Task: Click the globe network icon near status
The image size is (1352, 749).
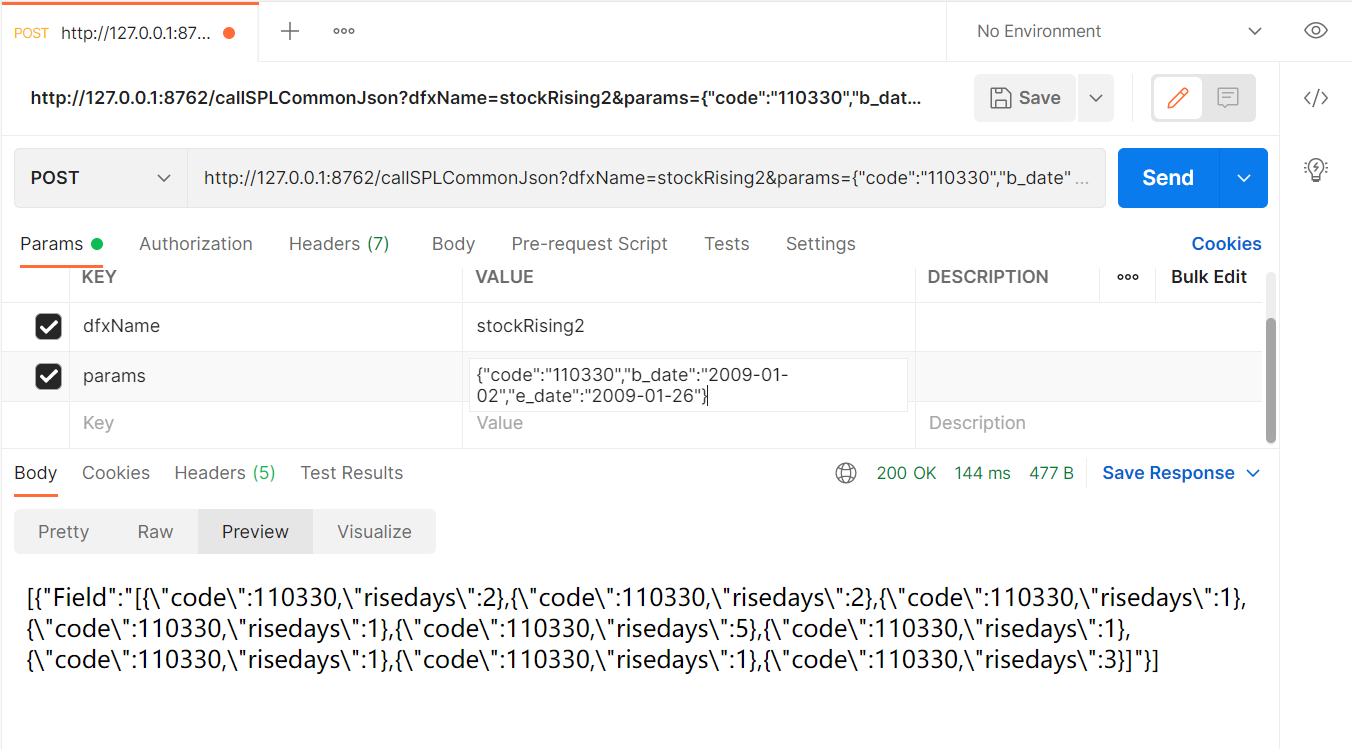Action: pos(846,473)
